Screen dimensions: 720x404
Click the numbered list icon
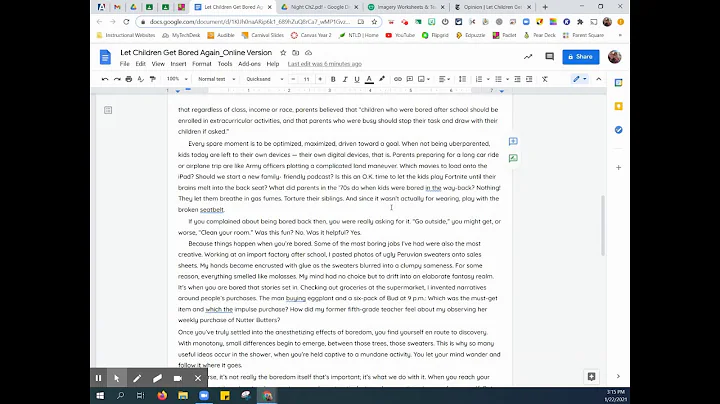[479, 79]
